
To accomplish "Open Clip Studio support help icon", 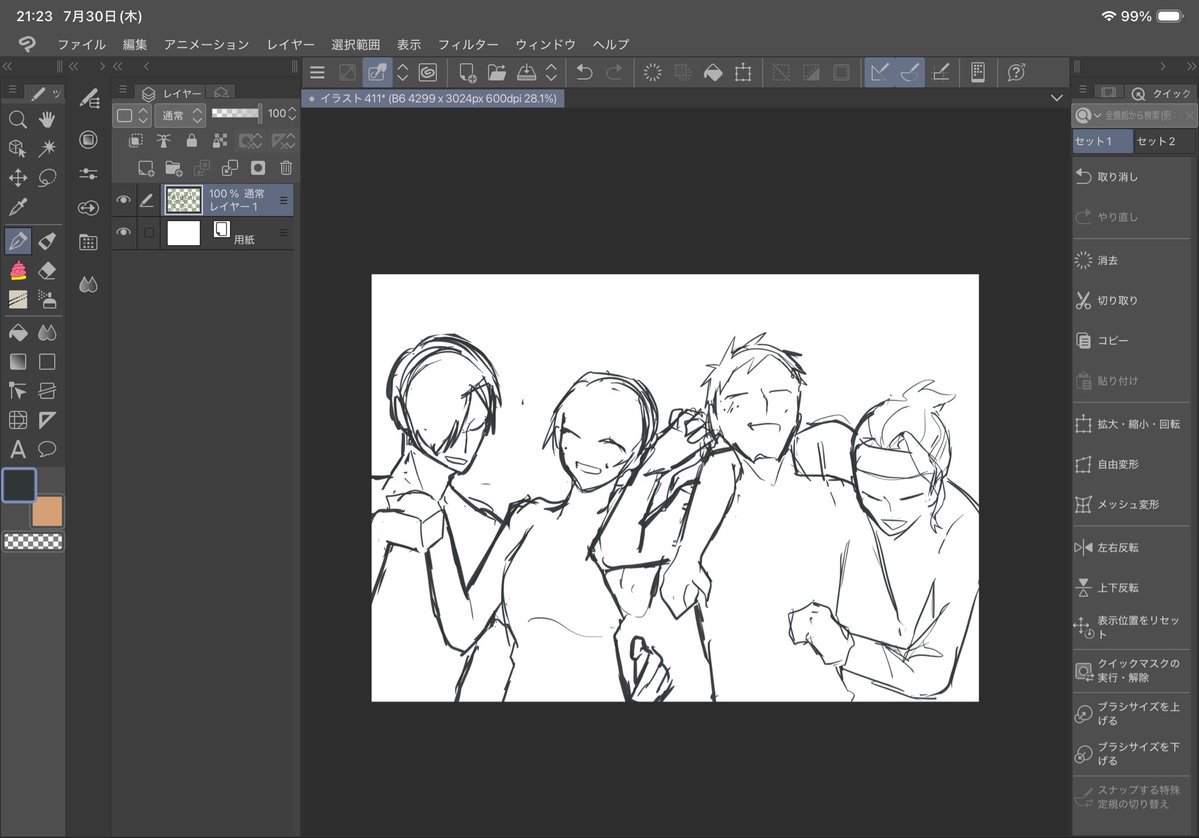I will (1016, 73).
